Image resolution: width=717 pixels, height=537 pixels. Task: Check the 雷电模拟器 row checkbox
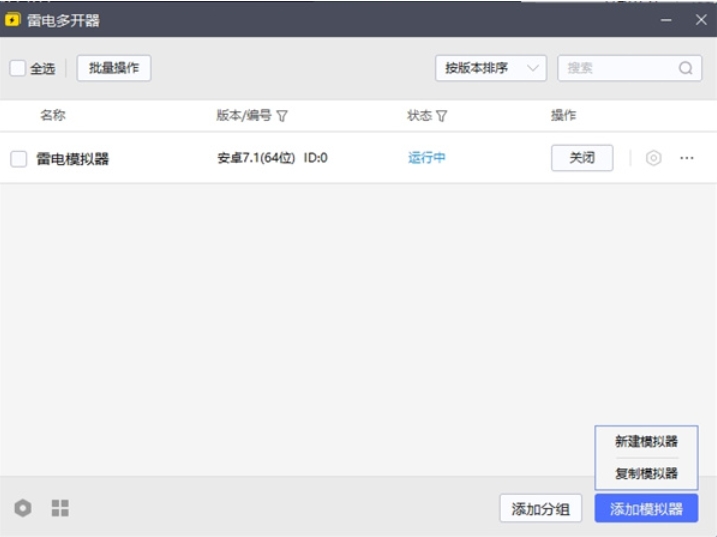18,158
